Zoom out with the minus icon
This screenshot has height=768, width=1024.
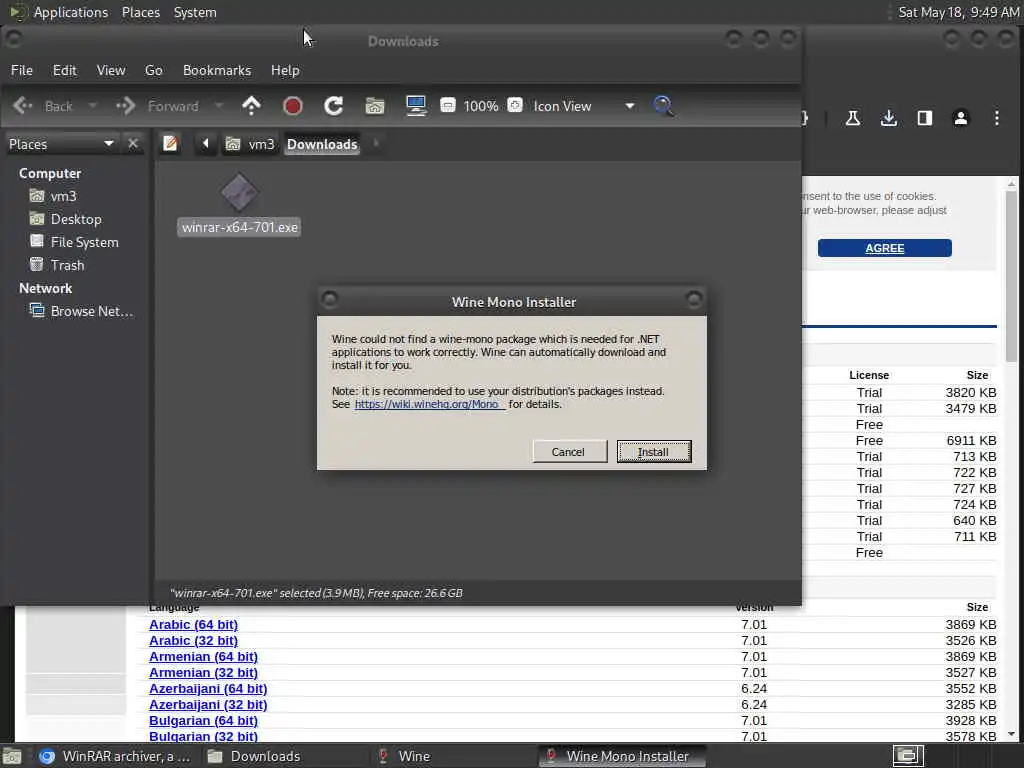point(448,105)
